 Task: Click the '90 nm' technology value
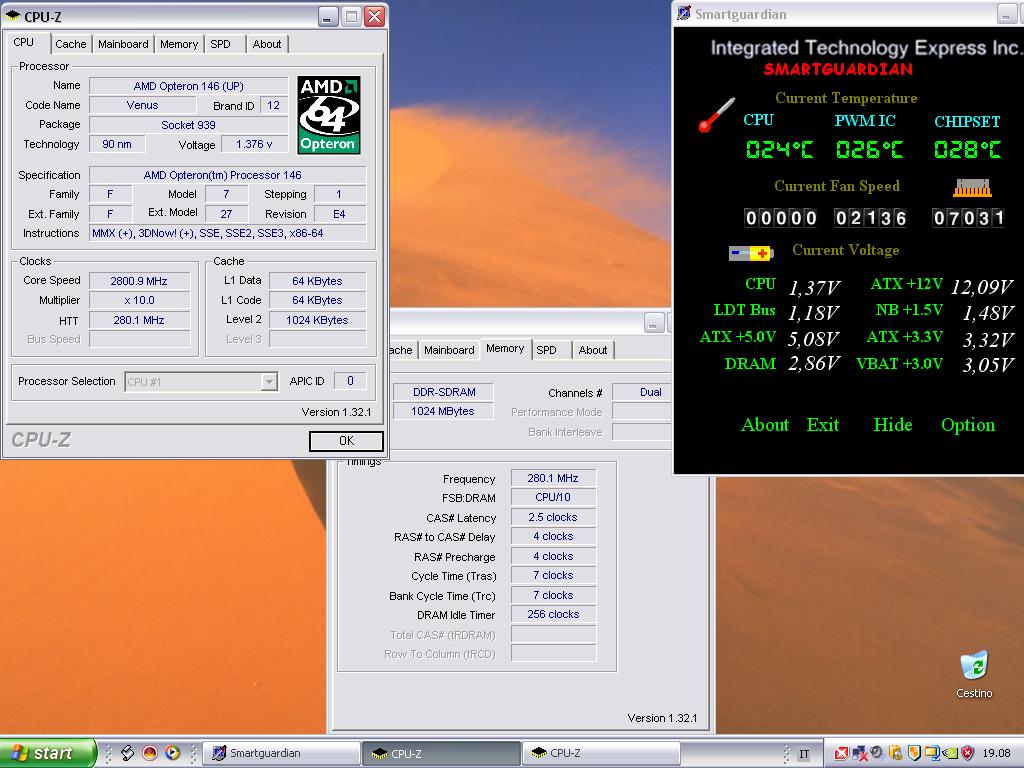[x=117, y=144]
